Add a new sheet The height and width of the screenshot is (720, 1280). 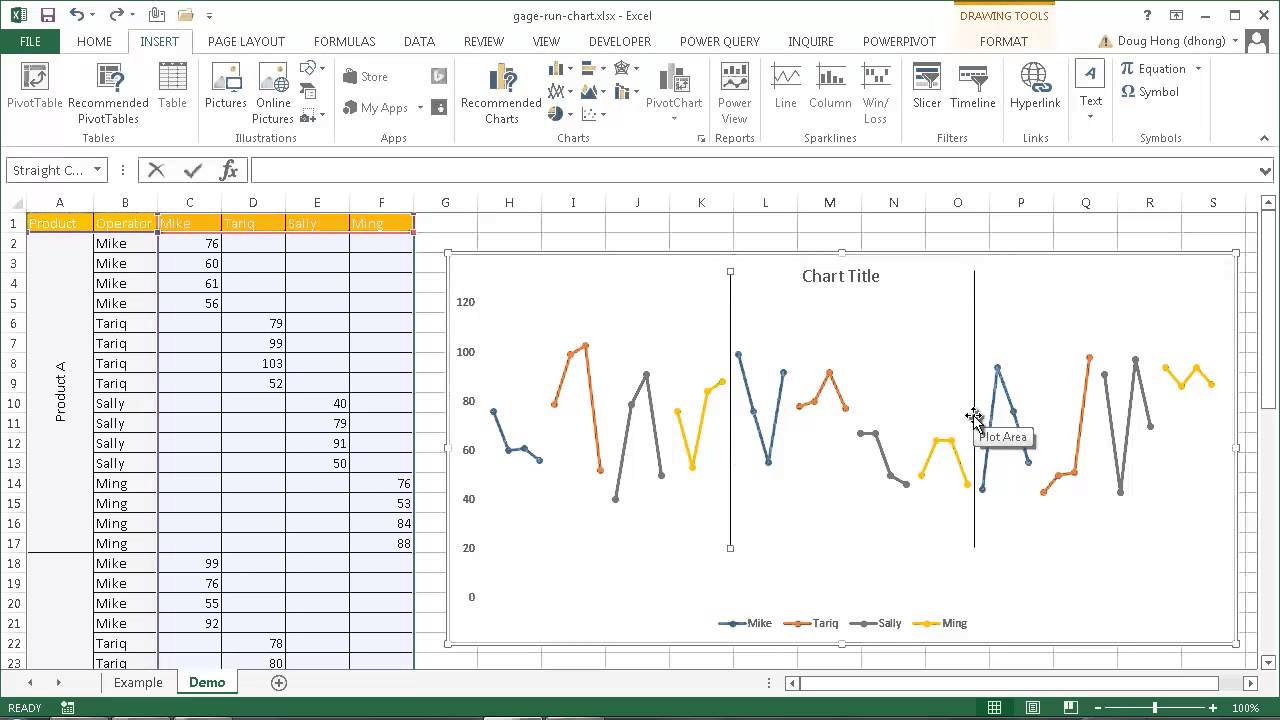[x=279, y=683]
